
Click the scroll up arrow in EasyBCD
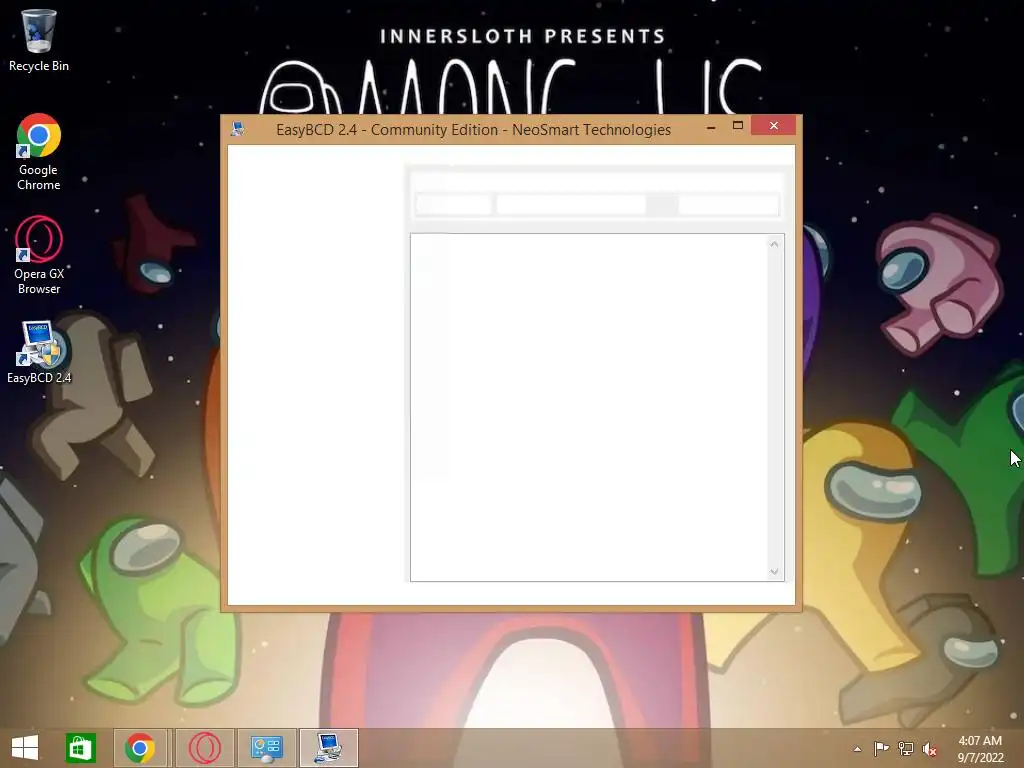pos(774,244)
